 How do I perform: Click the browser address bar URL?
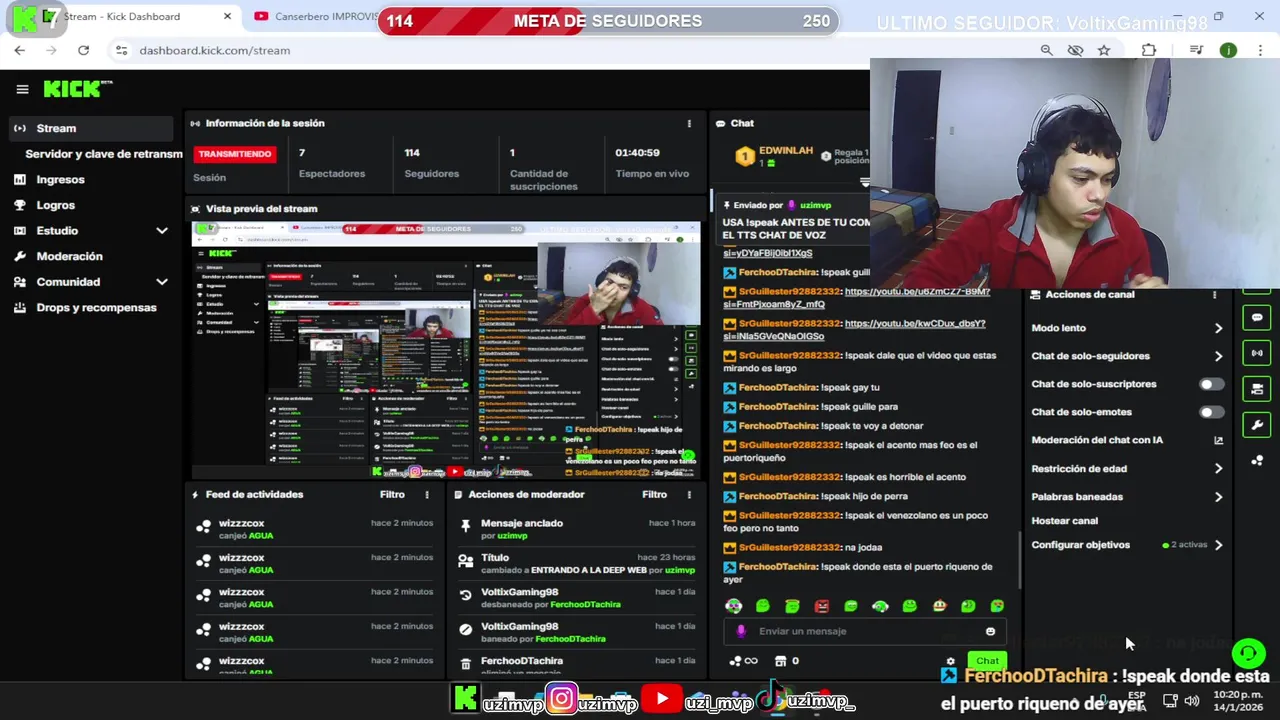pos(214,50)
